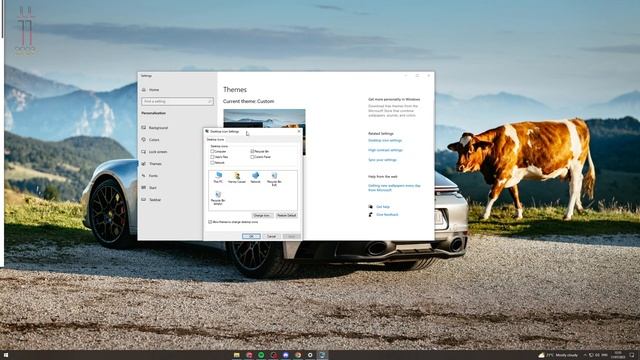Open Discord from the taskbar

pyautogui.click(x=286, y=355)
